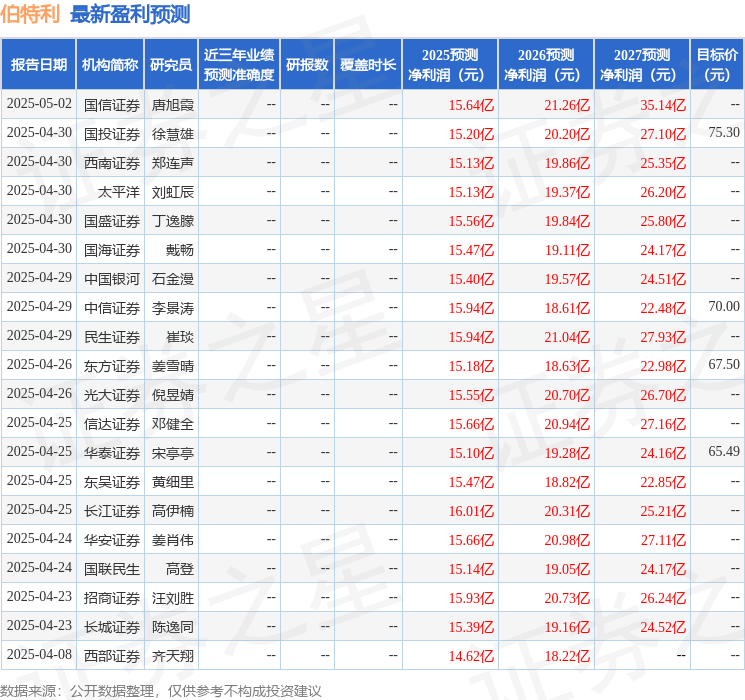Select analyst 李景涛

(x=173, y=308)
